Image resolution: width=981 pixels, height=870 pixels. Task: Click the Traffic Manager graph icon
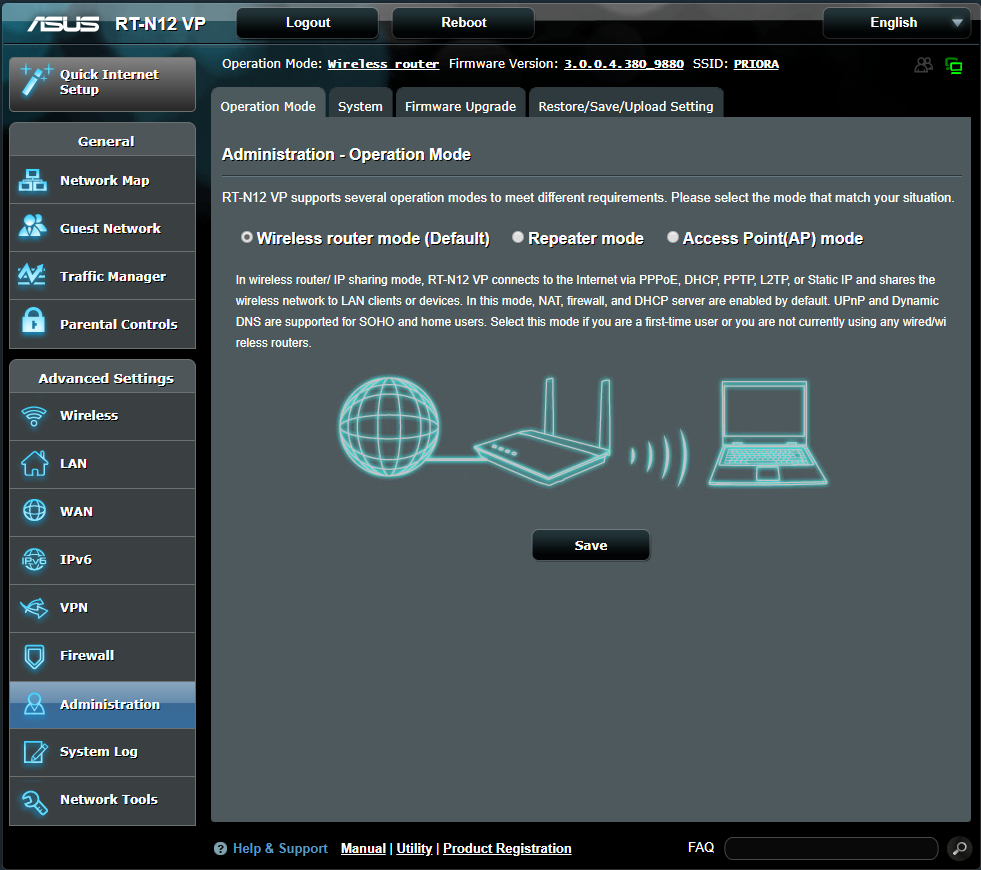(31, 275)
